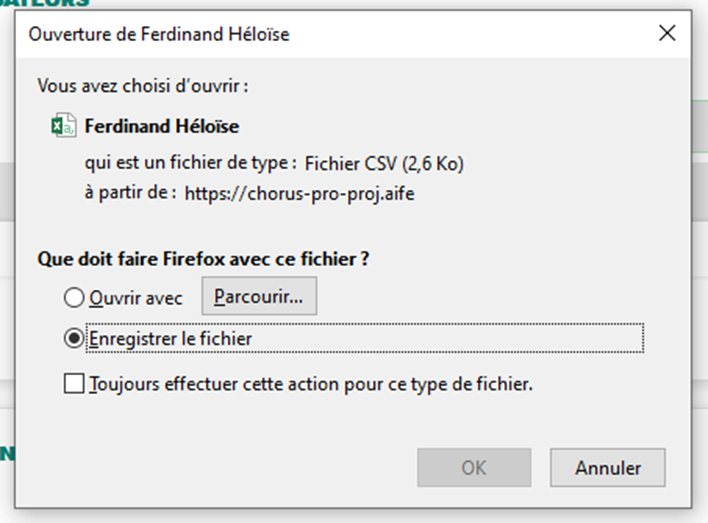Click the CSV spreadsheet file icon
Image resolution: width=708 pixels, height=523 pixels.
pyautogui.click(x=63, y=127)
